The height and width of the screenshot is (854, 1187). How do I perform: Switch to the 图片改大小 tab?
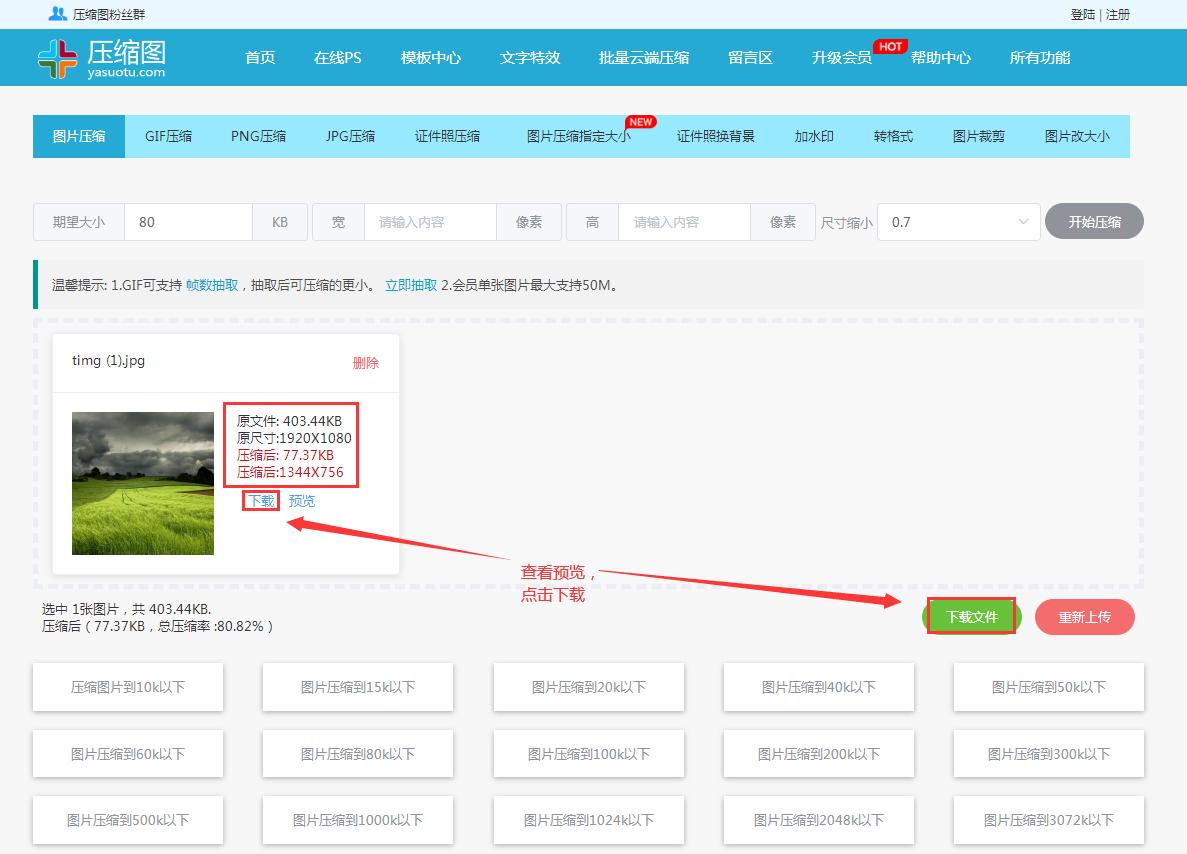click(x=1078, y=136)
